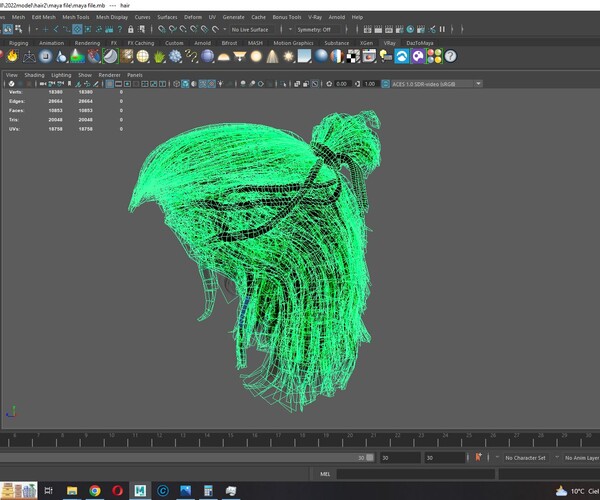
Task: Toggle use all lights bulb icon in panel toolbar
Action: [220, 84]
